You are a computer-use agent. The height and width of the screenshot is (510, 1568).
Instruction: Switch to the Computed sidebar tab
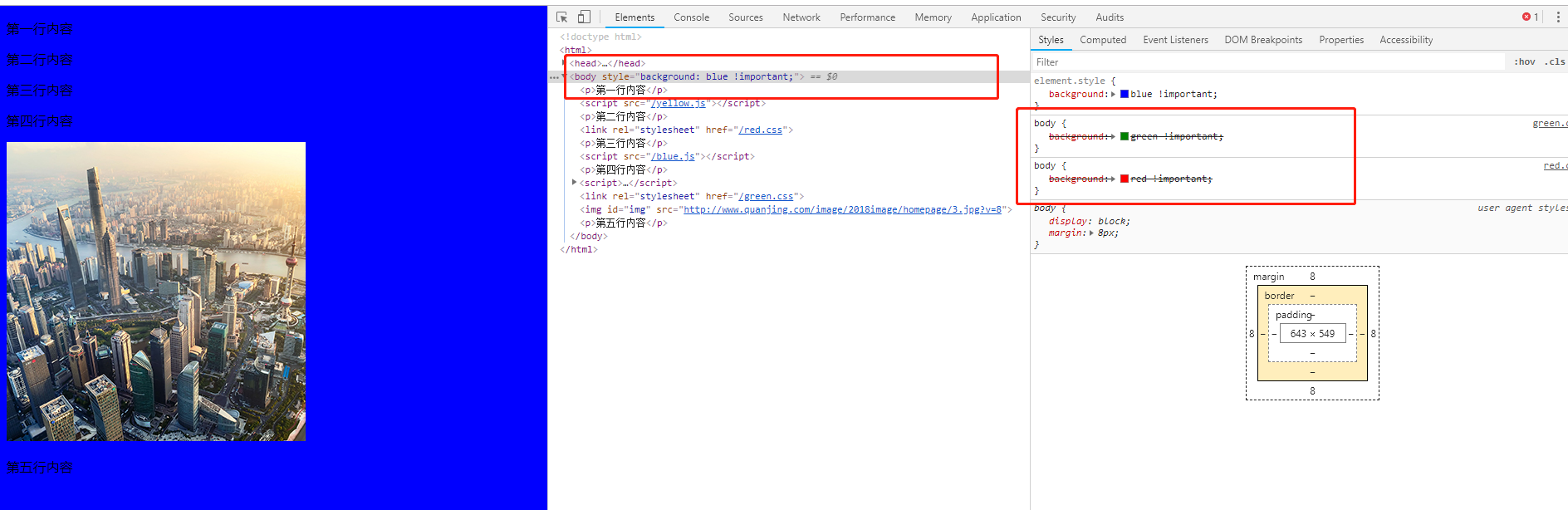(1103, 40)
